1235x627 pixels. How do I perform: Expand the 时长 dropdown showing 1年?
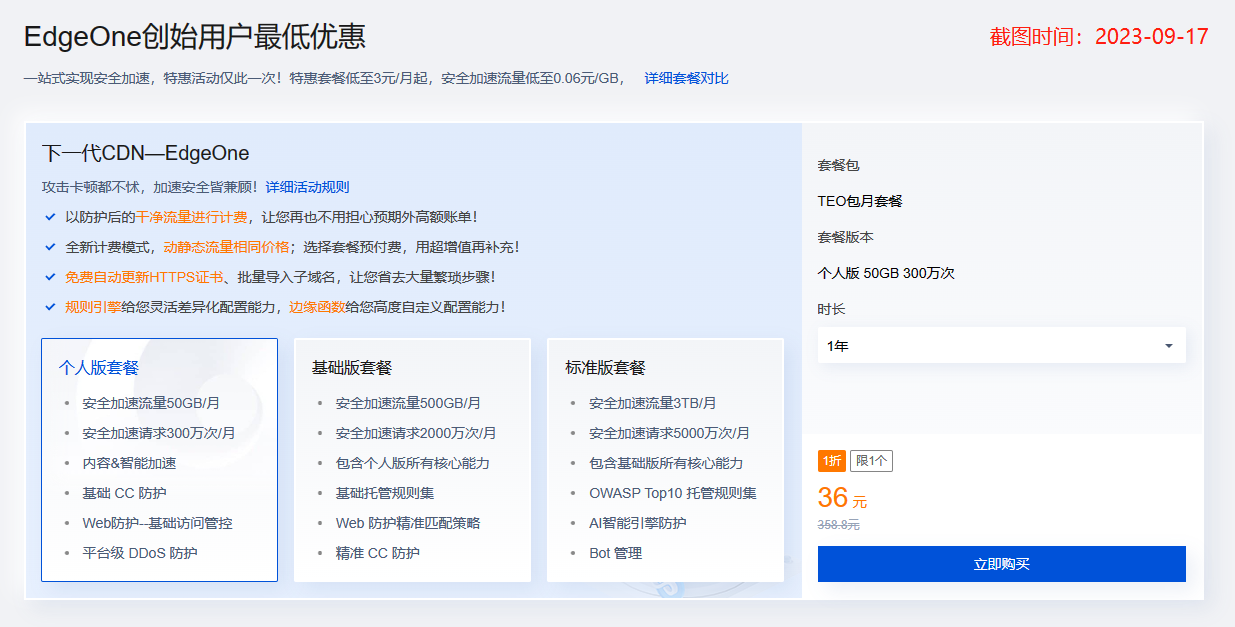pos(1001,346)
